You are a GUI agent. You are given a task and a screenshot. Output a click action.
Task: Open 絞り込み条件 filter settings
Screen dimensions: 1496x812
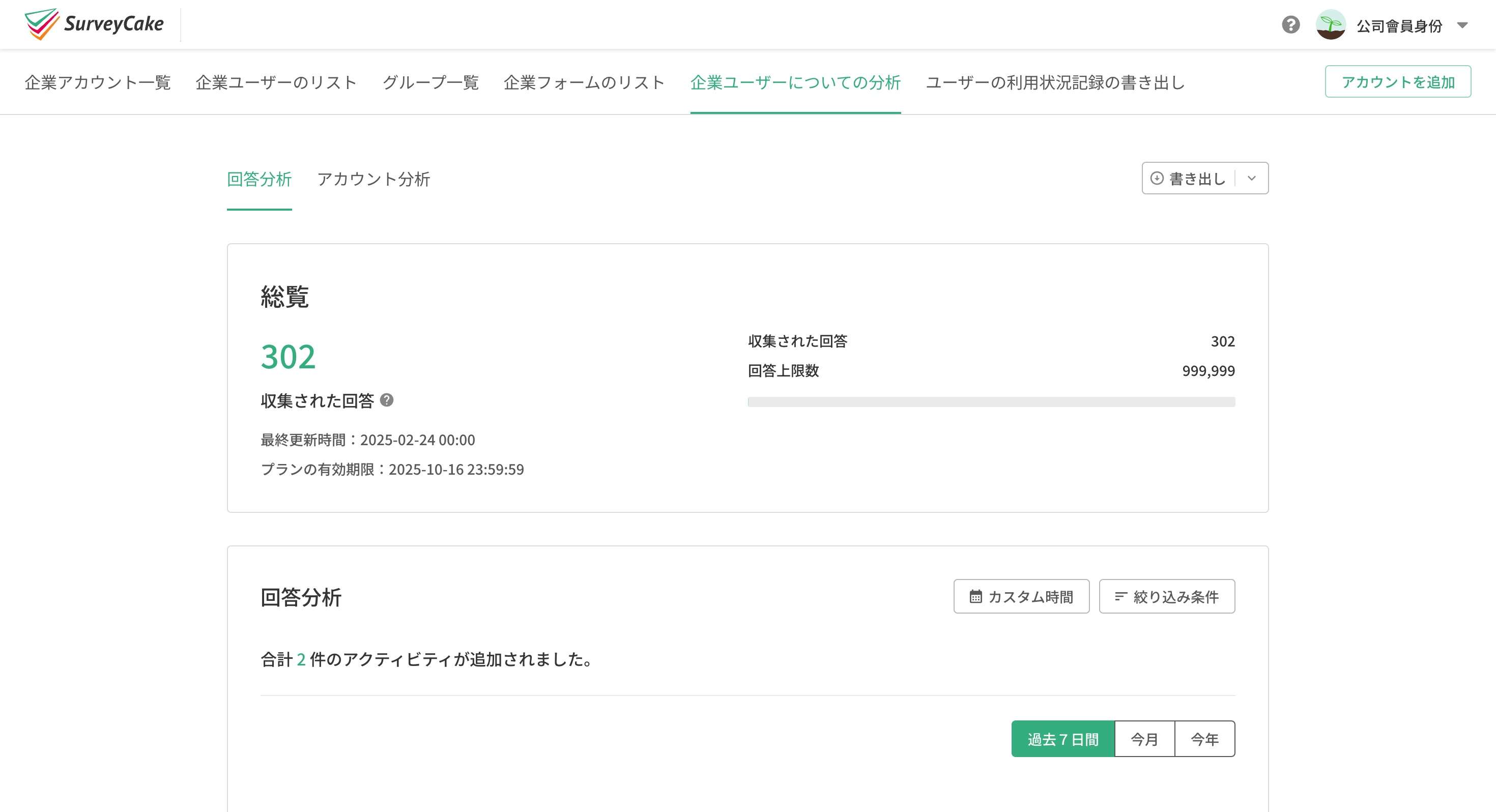(x=1167, y=596)
